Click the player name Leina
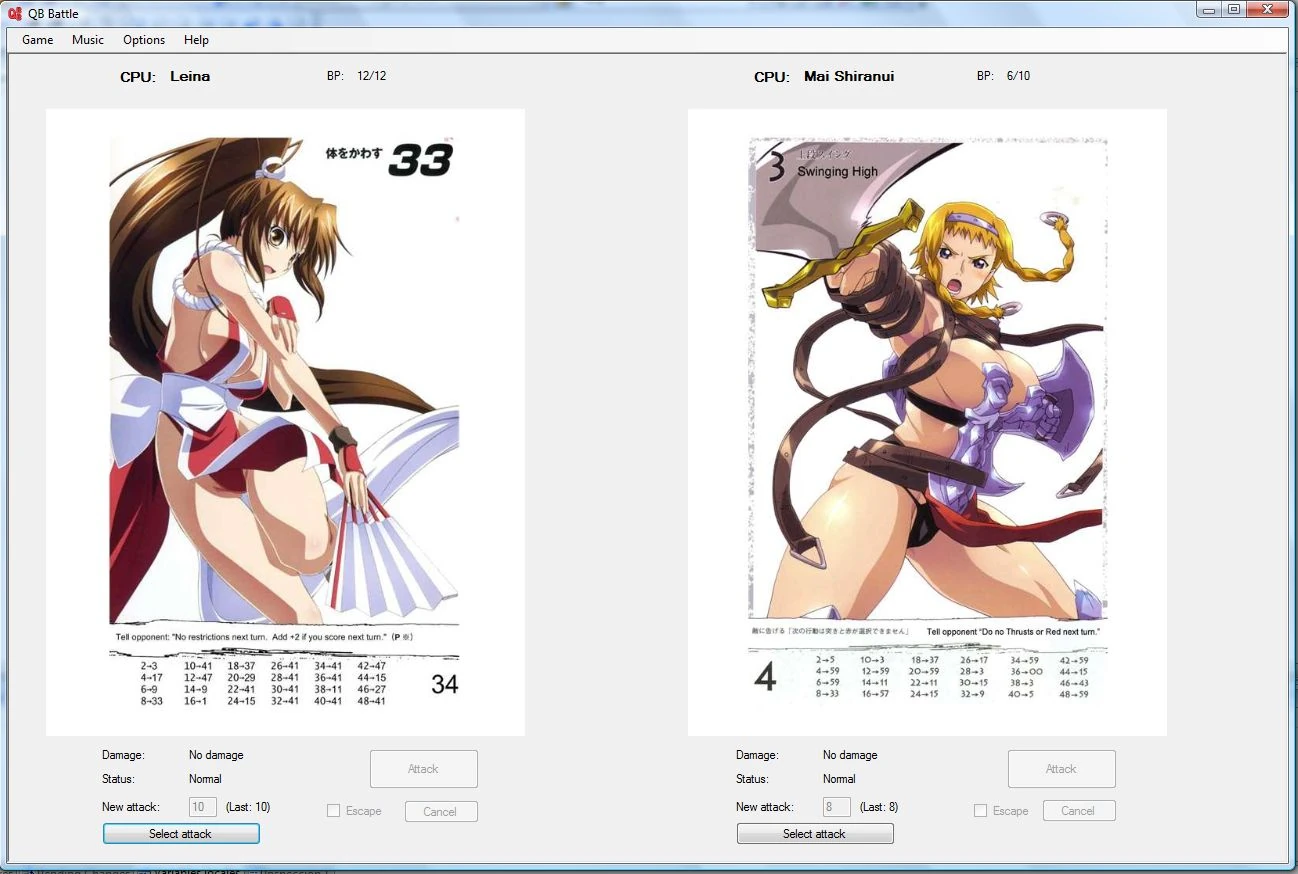This screenshot has width=1298, height=874. coord(190,76)
